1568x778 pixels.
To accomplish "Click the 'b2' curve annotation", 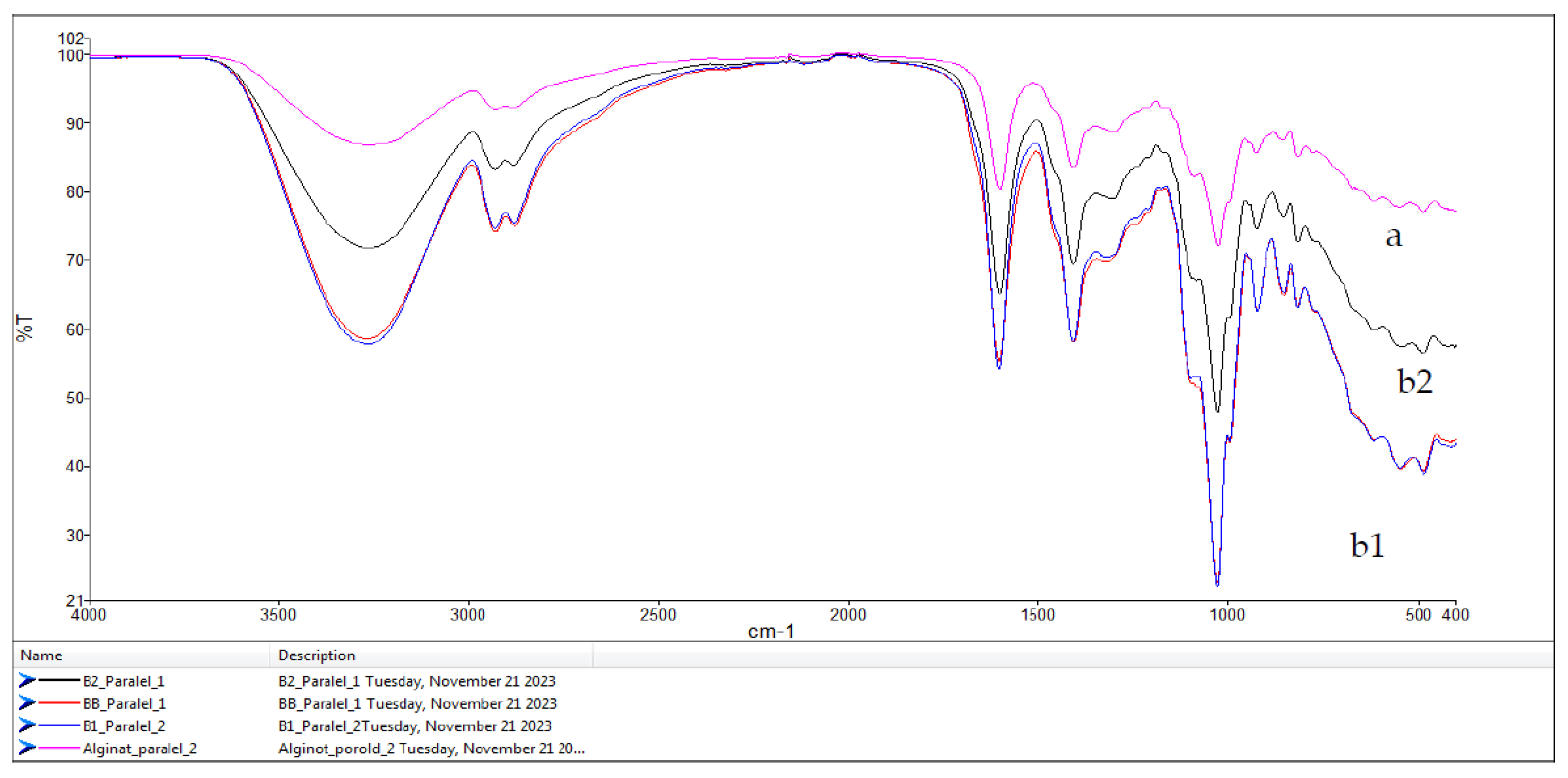I will [1414, 382].
